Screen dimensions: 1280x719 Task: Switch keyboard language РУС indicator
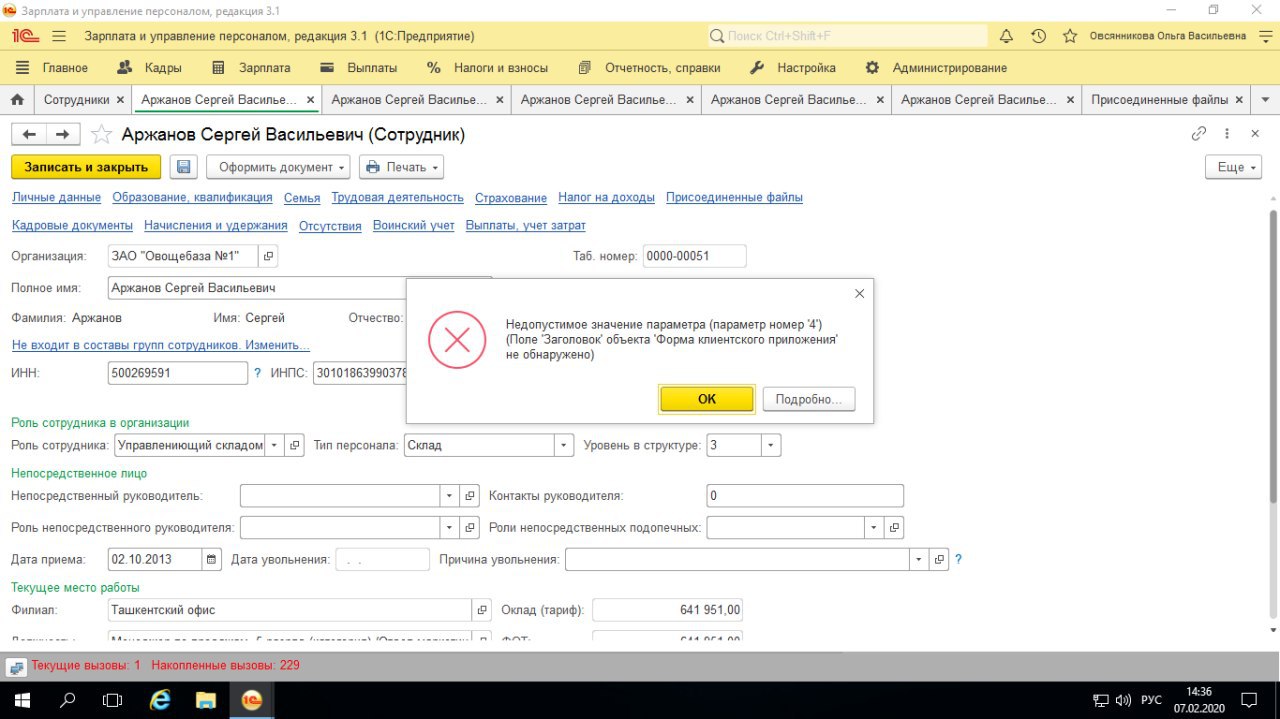pyautogui.click(x=1152, y=701)
